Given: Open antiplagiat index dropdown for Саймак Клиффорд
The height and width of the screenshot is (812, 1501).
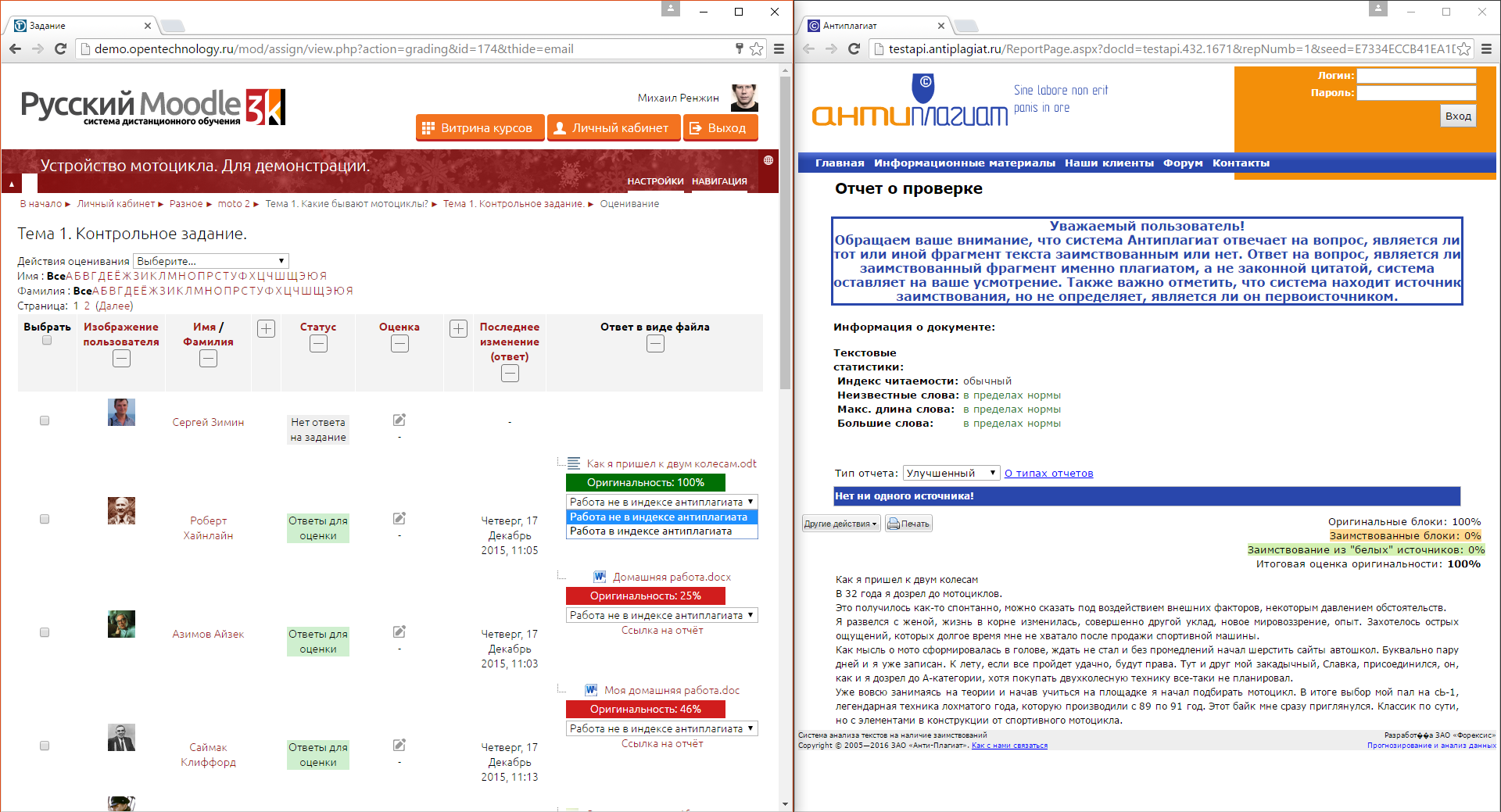Looking at the screenshot, I should point(662,728).
